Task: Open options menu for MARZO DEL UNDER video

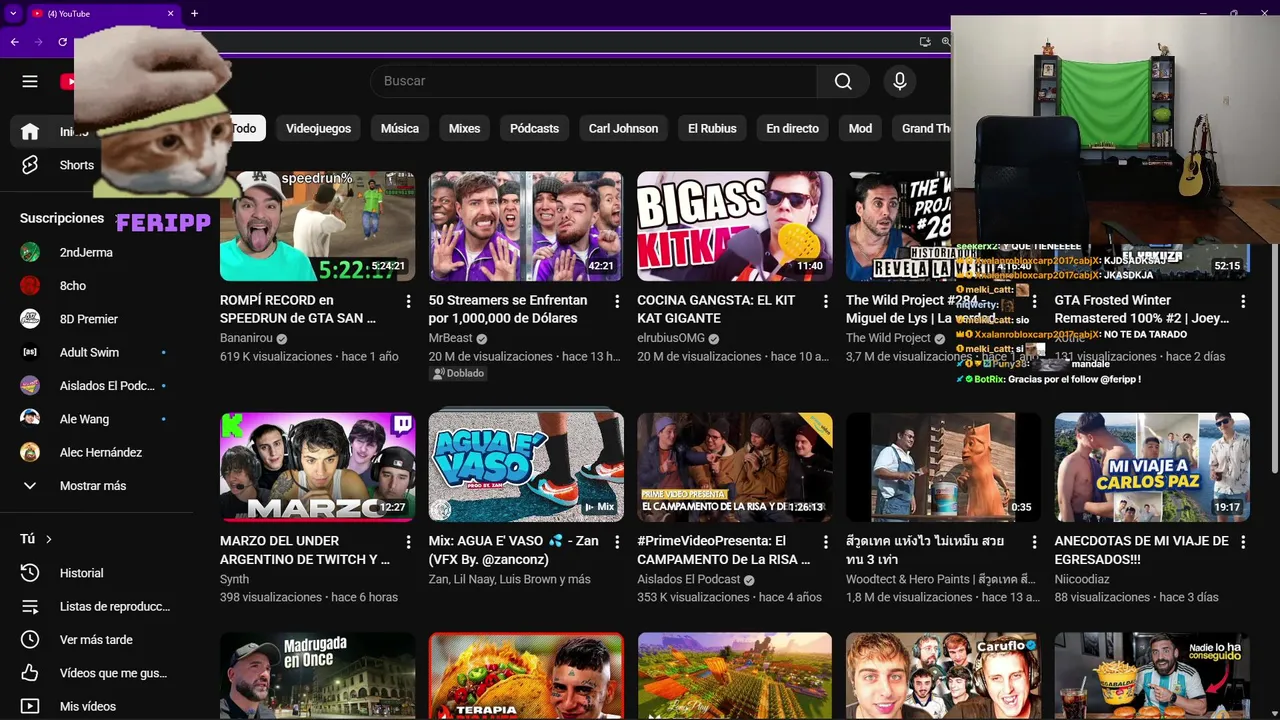Action: 408,542
